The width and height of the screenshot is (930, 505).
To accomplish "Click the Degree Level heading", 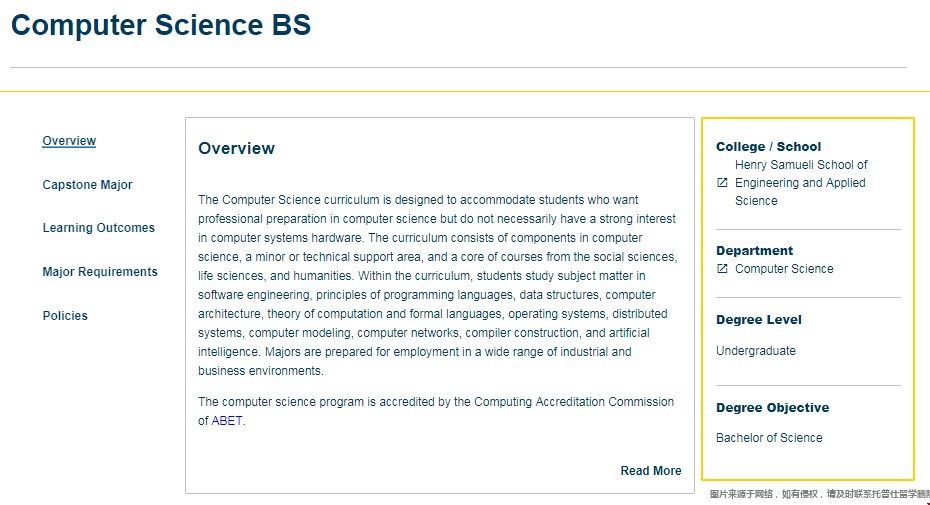I will (x=758, y=320).
